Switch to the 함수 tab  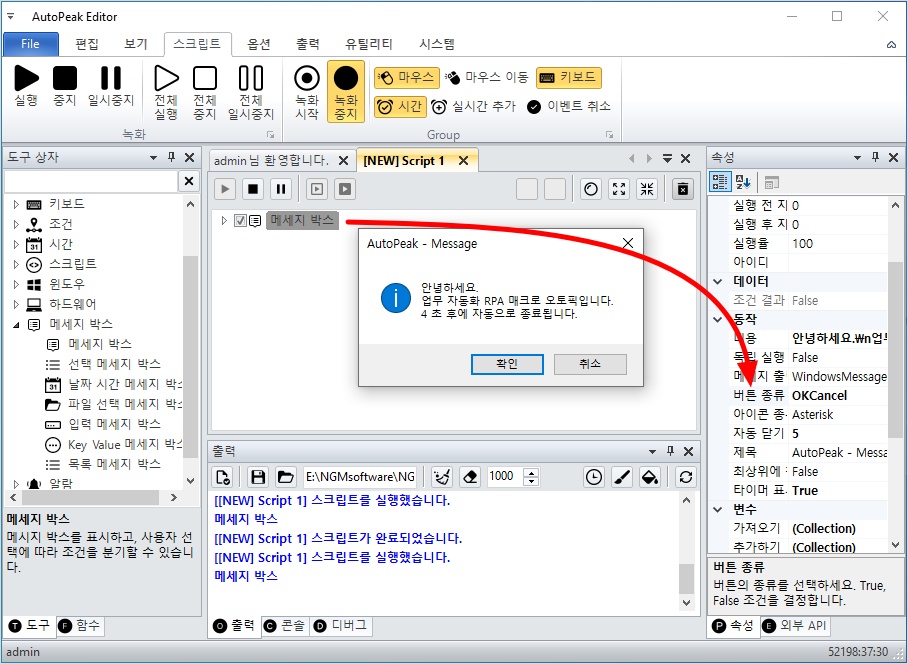tap(80, 626)
